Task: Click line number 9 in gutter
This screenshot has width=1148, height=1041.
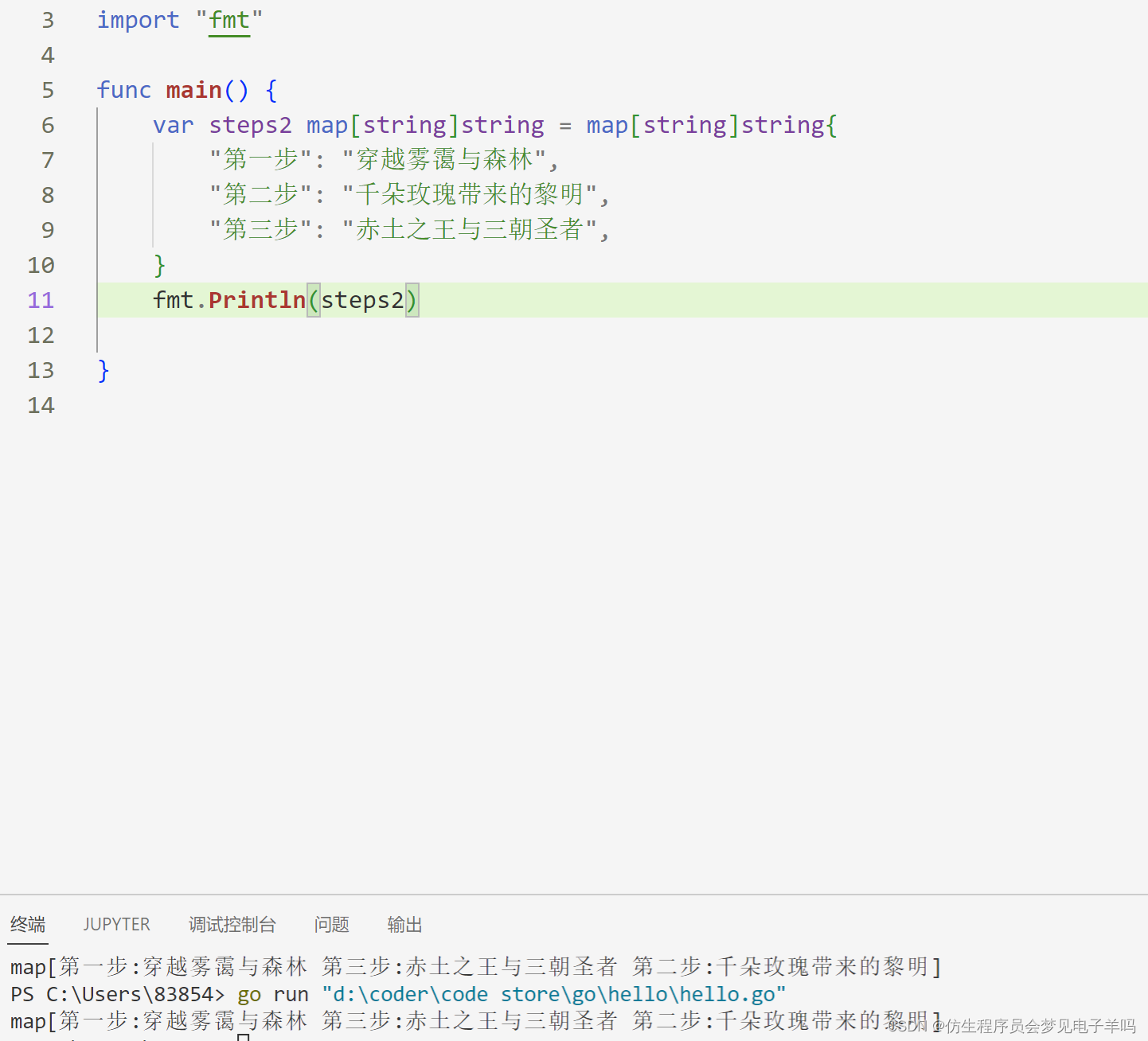Action: 48,230
